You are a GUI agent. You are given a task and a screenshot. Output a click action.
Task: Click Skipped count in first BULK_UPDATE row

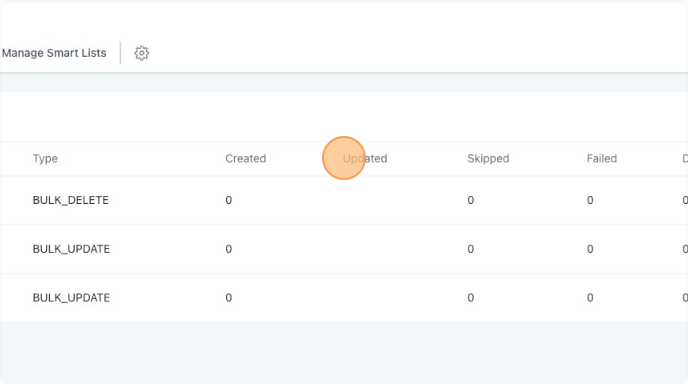pos(470,249)
